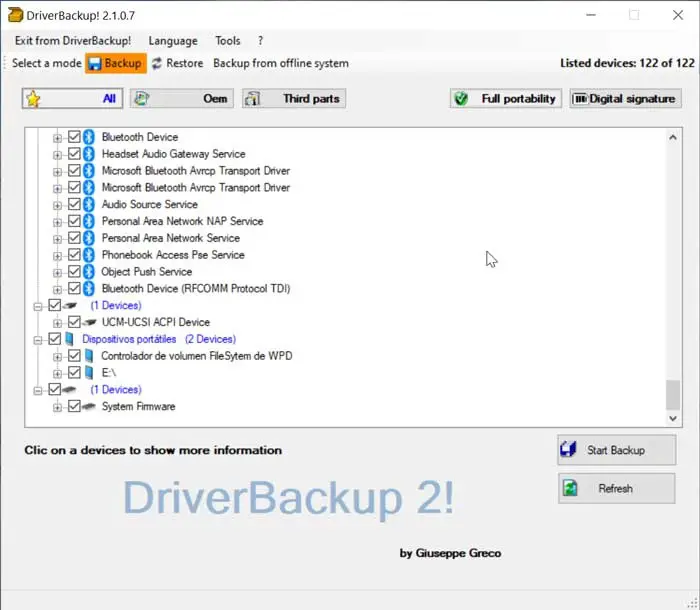This screenshot has width=700, height=610.
Task: Click the Digital signature filter button
Action: click(625, 99)
